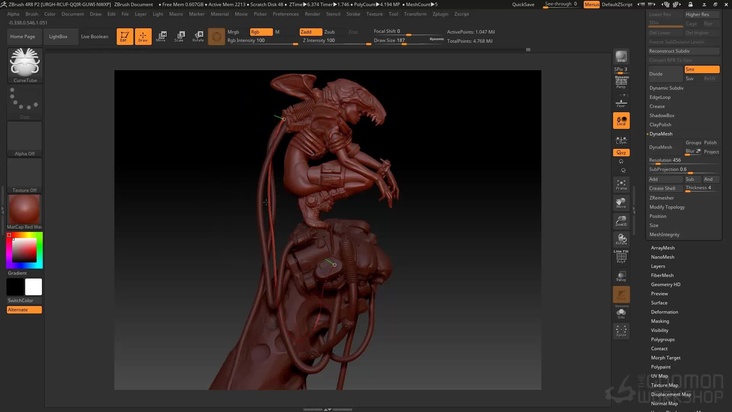The width and height of the screenshot is (732, 412).
Task: Open the Stroke menu
Action: click(353, 14)
